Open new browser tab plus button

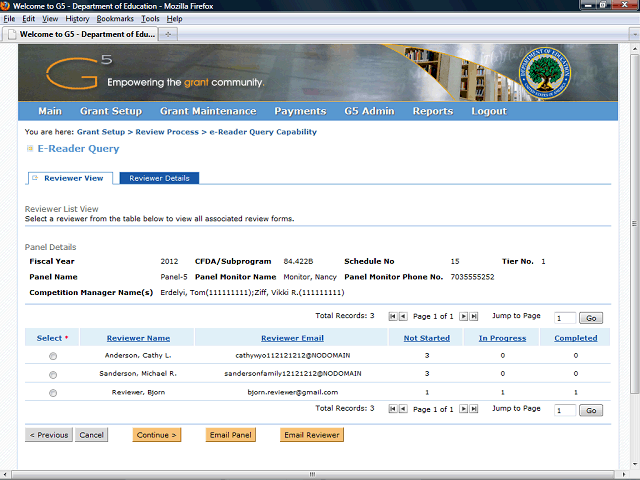click(168, 34)
